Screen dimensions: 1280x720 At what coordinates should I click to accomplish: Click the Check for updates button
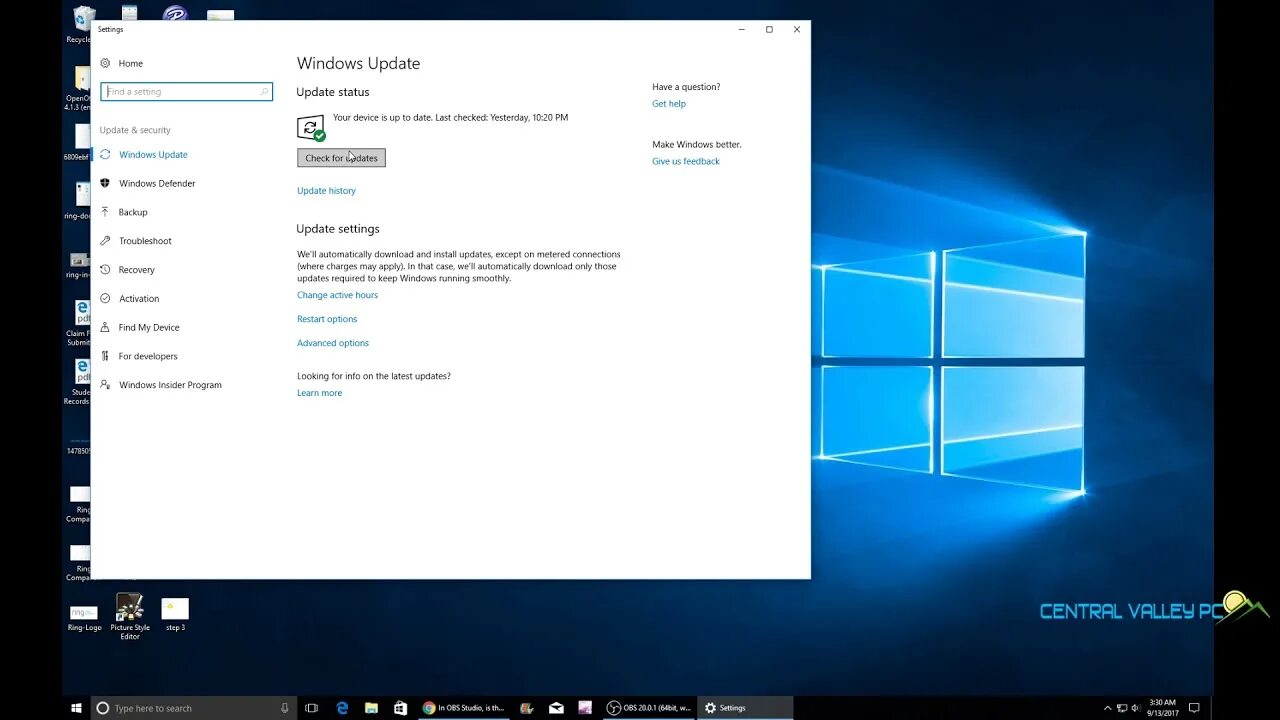tap(341, 158)
